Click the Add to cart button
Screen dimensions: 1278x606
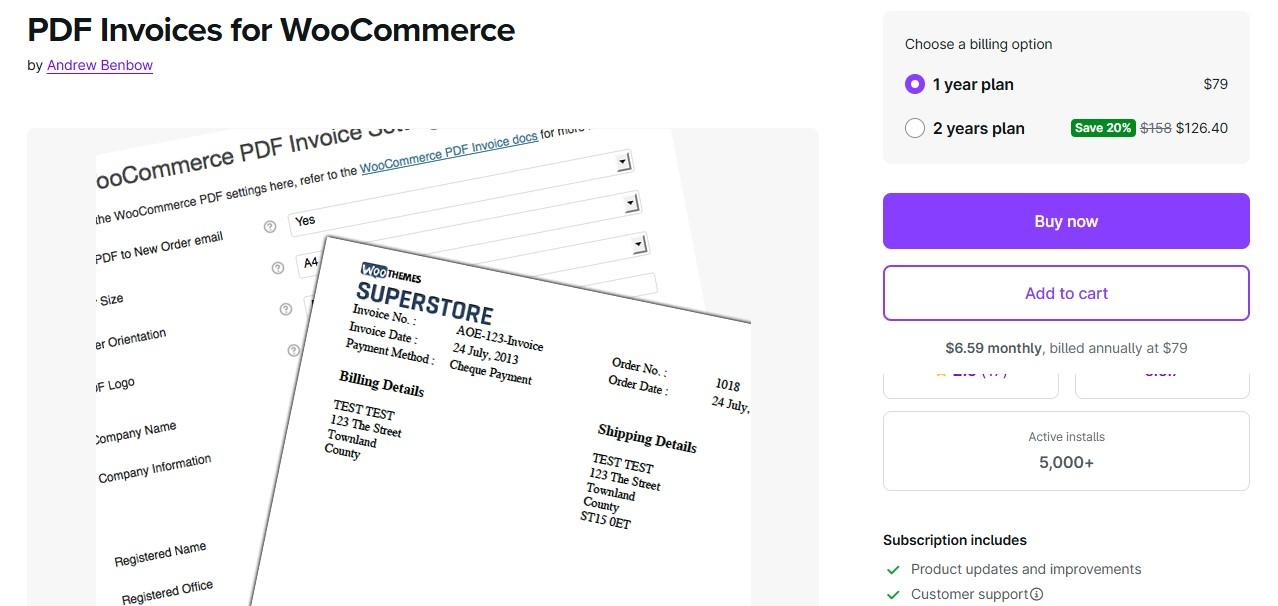[x=1066, y=293]
